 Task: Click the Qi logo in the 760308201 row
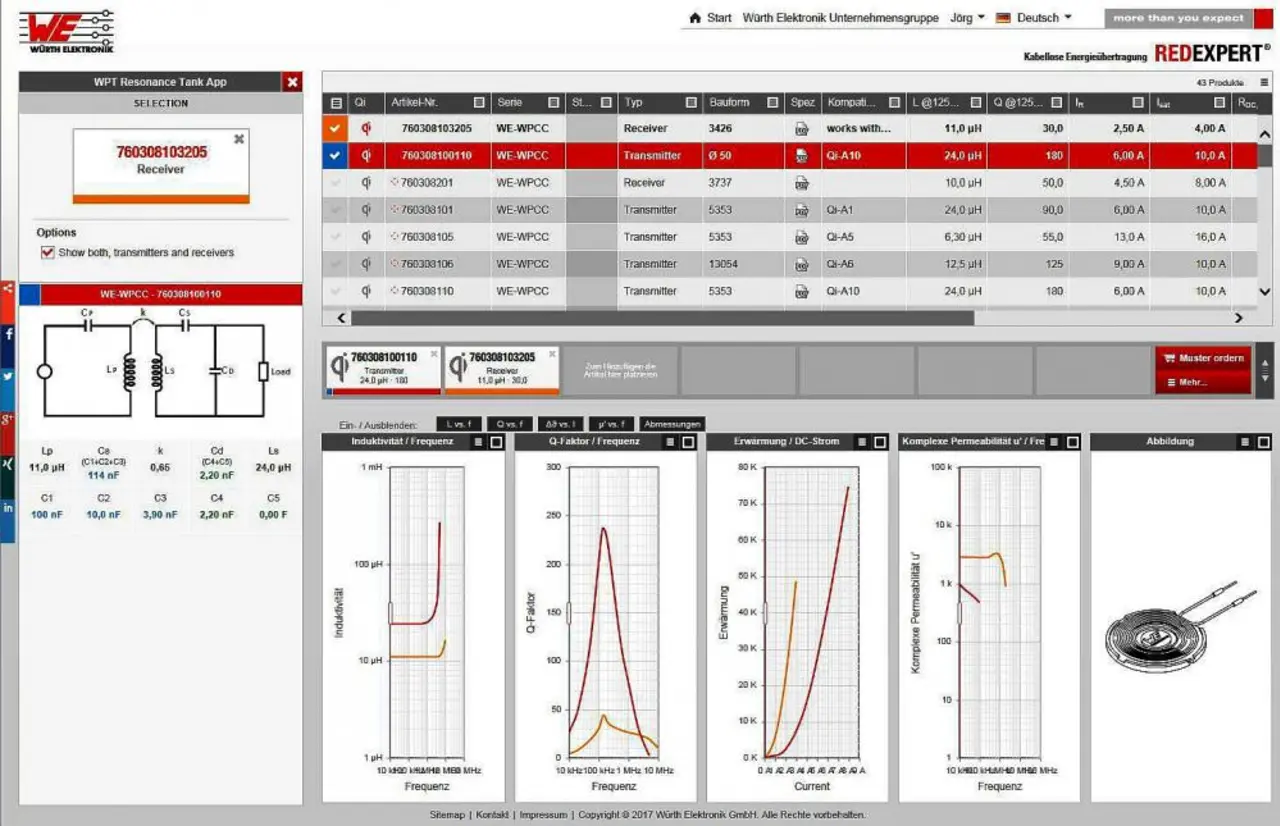[x=366, y=183]
